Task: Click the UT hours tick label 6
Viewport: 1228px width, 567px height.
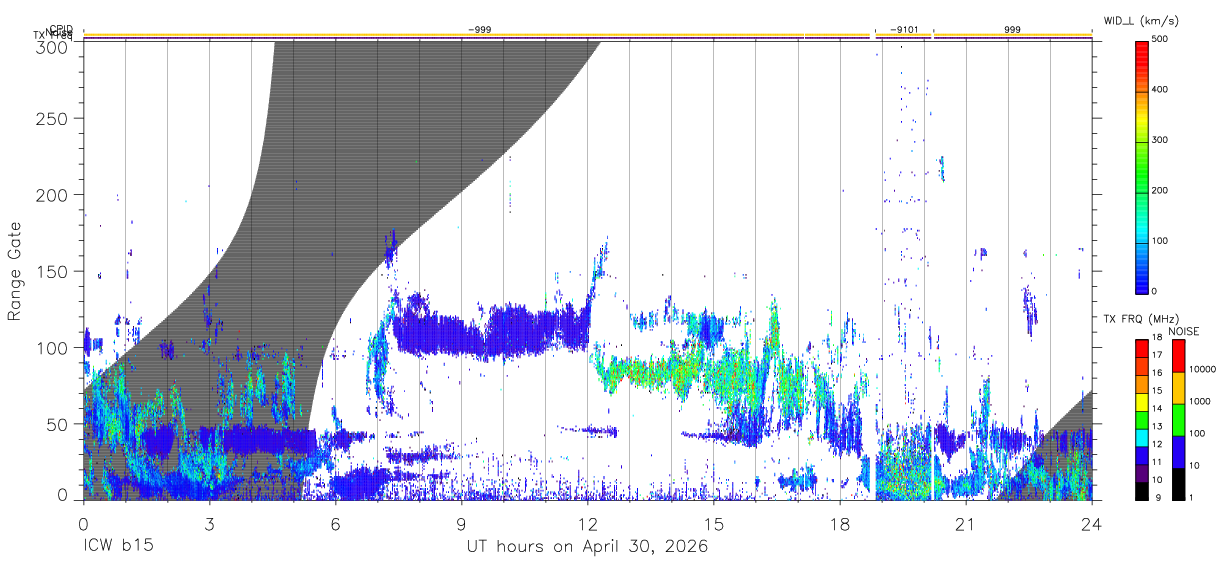Action: tap(335, 524)
